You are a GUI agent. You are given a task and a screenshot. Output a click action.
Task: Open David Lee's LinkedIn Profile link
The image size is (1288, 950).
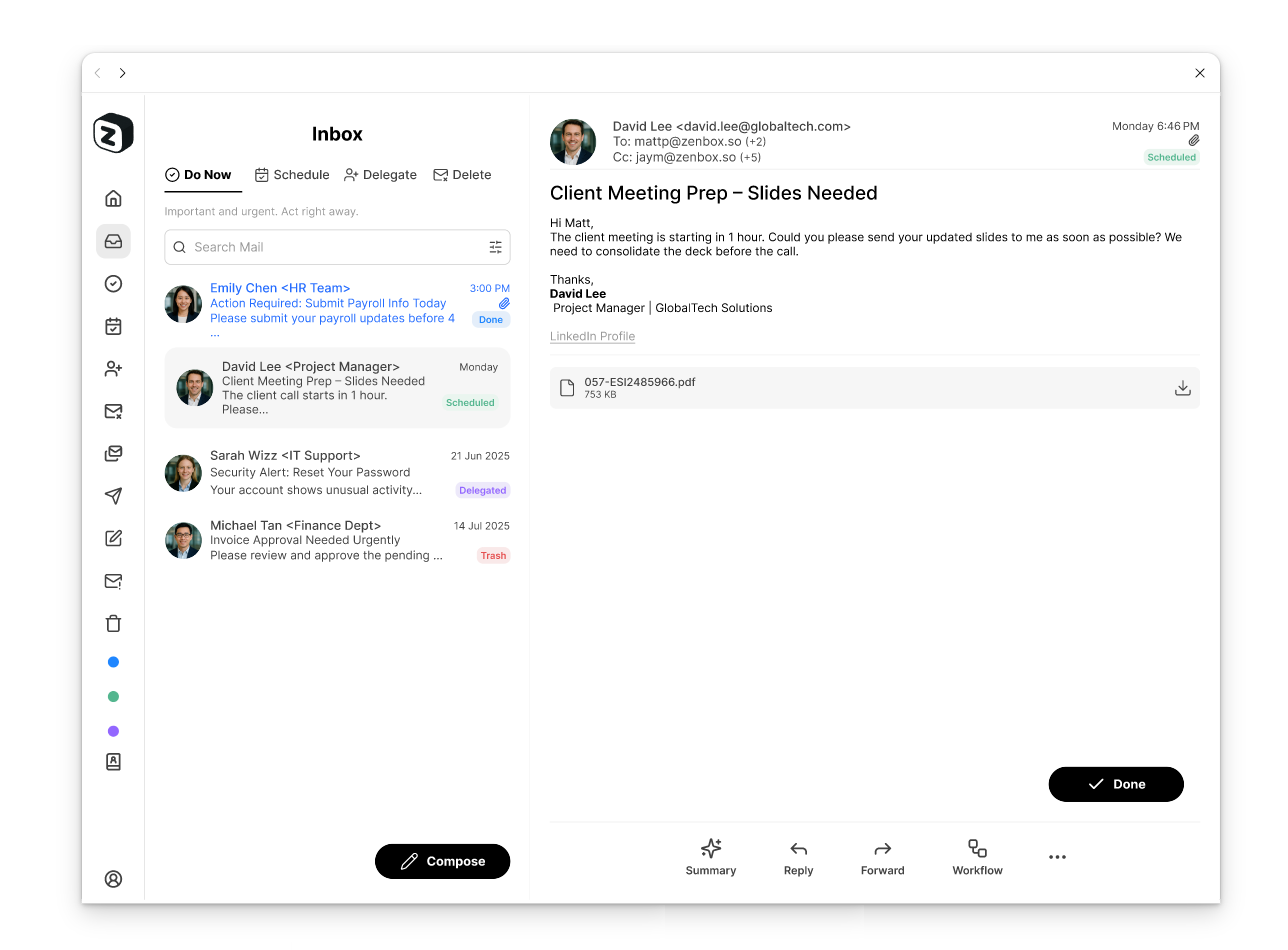click(592, 336)
